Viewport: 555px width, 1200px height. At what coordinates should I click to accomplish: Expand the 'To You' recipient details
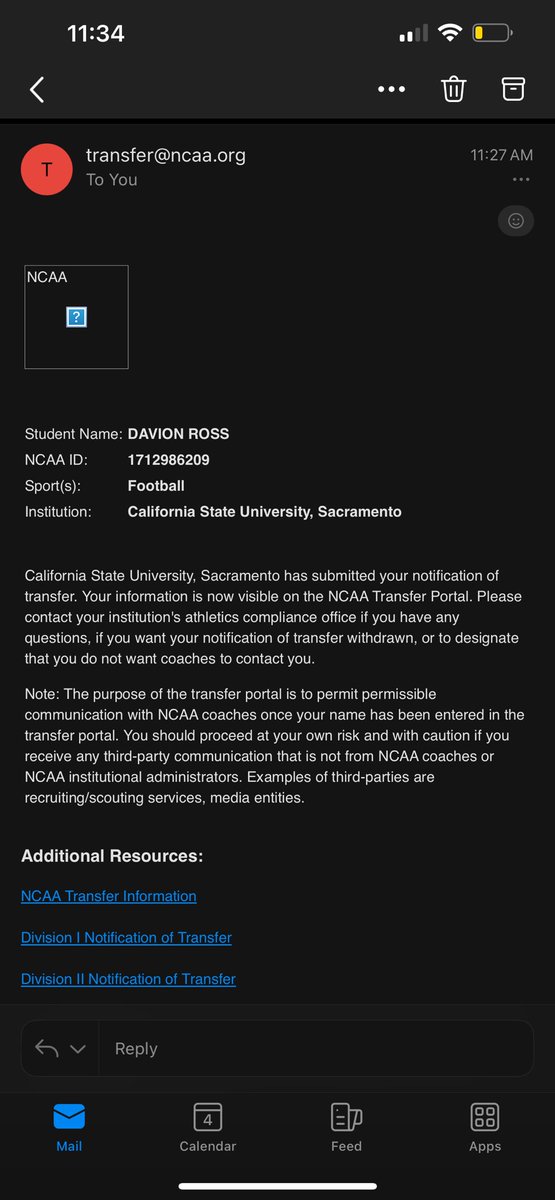(x=112, y=180)
